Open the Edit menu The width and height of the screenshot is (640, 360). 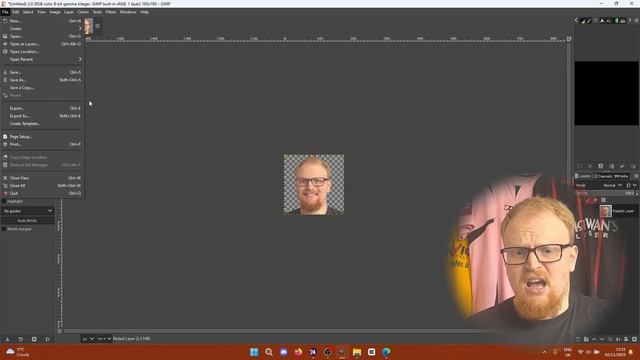(x=16, y=12)
